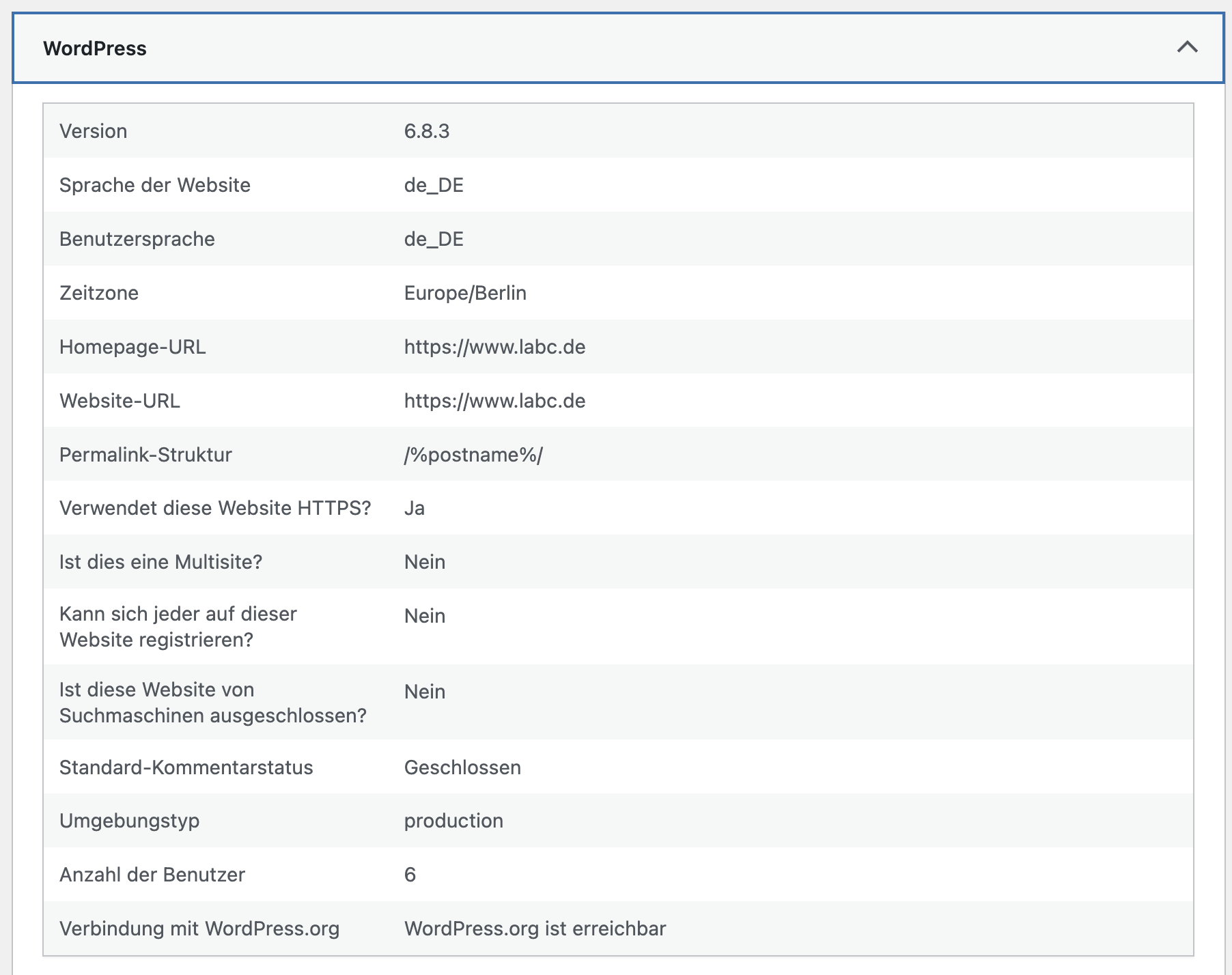Click the /%postname%/ permalink value

(473, 455)
